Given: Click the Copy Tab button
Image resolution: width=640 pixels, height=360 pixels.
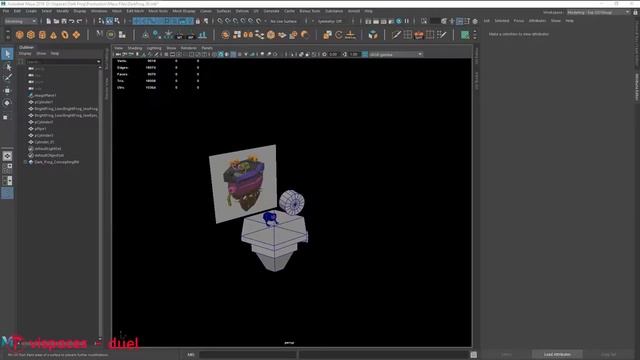Looking at the screenshot, I should pos(608,354).
